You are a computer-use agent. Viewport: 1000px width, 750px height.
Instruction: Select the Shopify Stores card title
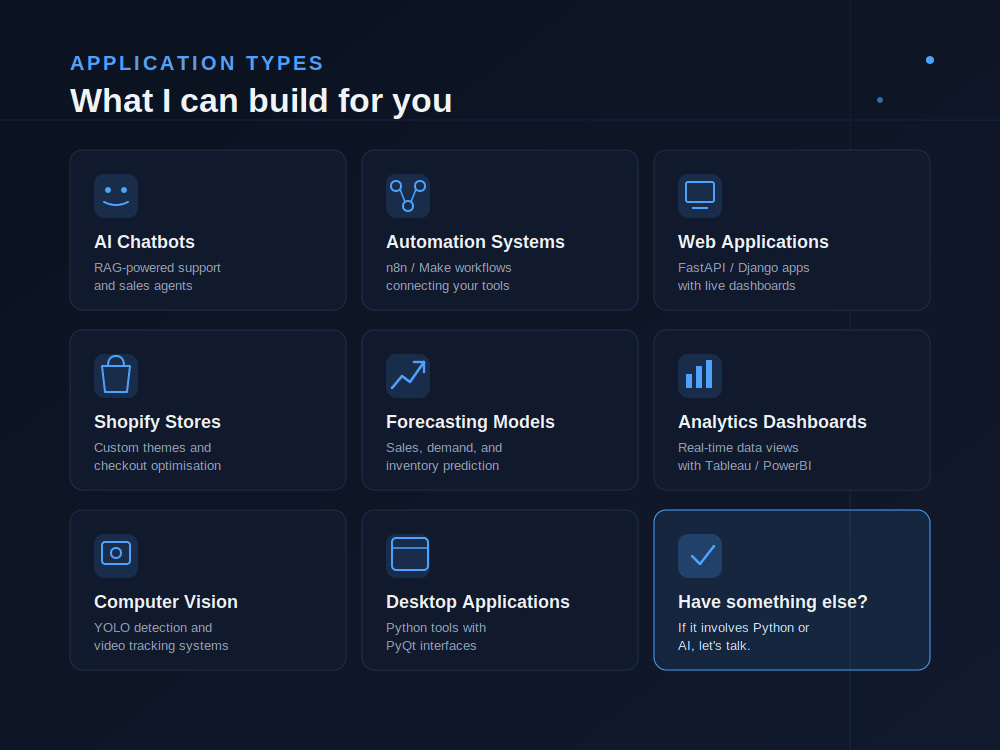tap(158, 422)
